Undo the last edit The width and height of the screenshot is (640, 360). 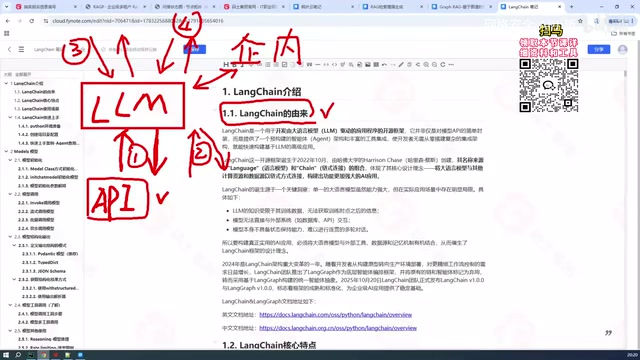384,64
